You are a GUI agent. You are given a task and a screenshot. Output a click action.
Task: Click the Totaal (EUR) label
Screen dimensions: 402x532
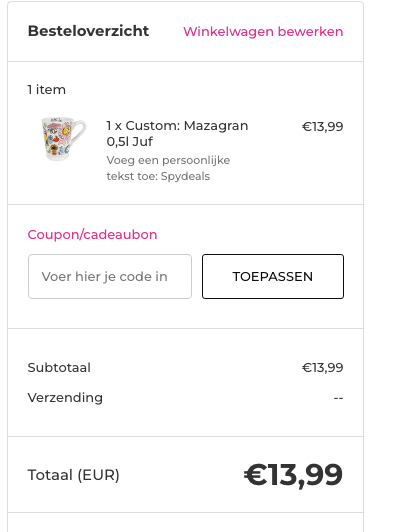(x=74, y=475)
